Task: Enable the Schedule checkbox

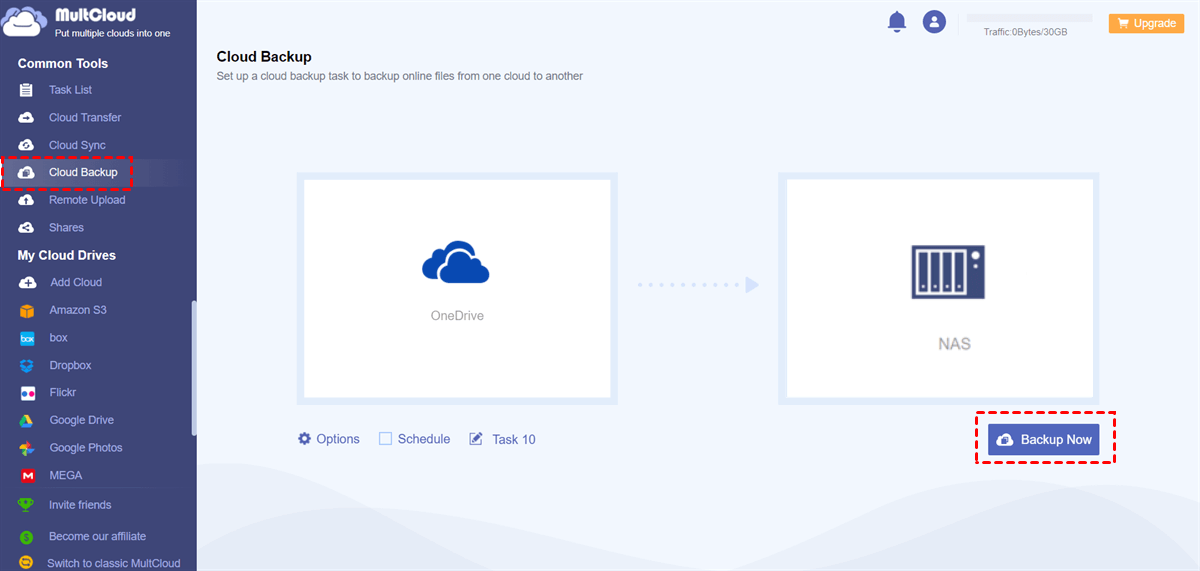Action: [x=385, y=439]
